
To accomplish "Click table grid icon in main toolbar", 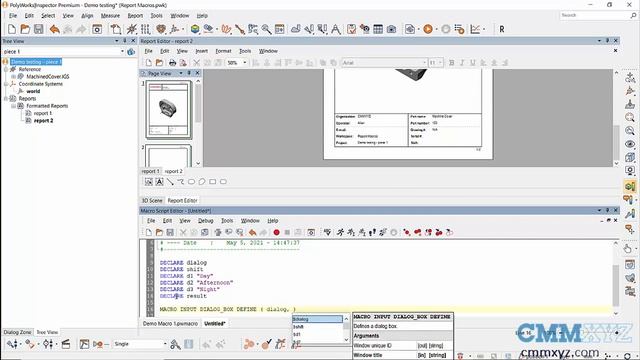I will (378, 29).
